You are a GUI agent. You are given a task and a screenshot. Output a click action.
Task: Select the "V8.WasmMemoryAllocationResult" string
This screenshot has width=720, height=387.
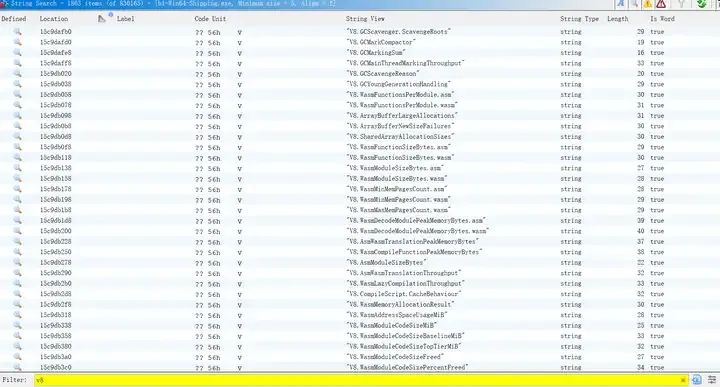pos(400,304)
